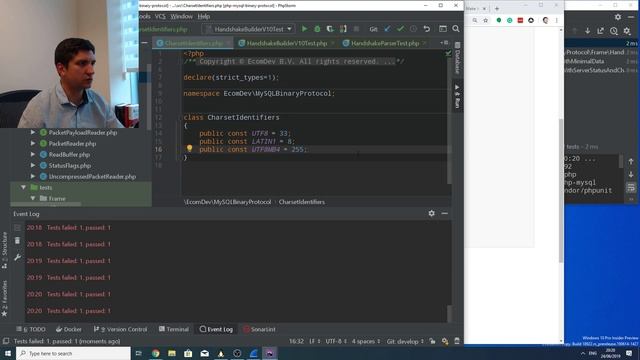Update project with the blue Git arrow
Screen dimensions: 640x360
387,29
